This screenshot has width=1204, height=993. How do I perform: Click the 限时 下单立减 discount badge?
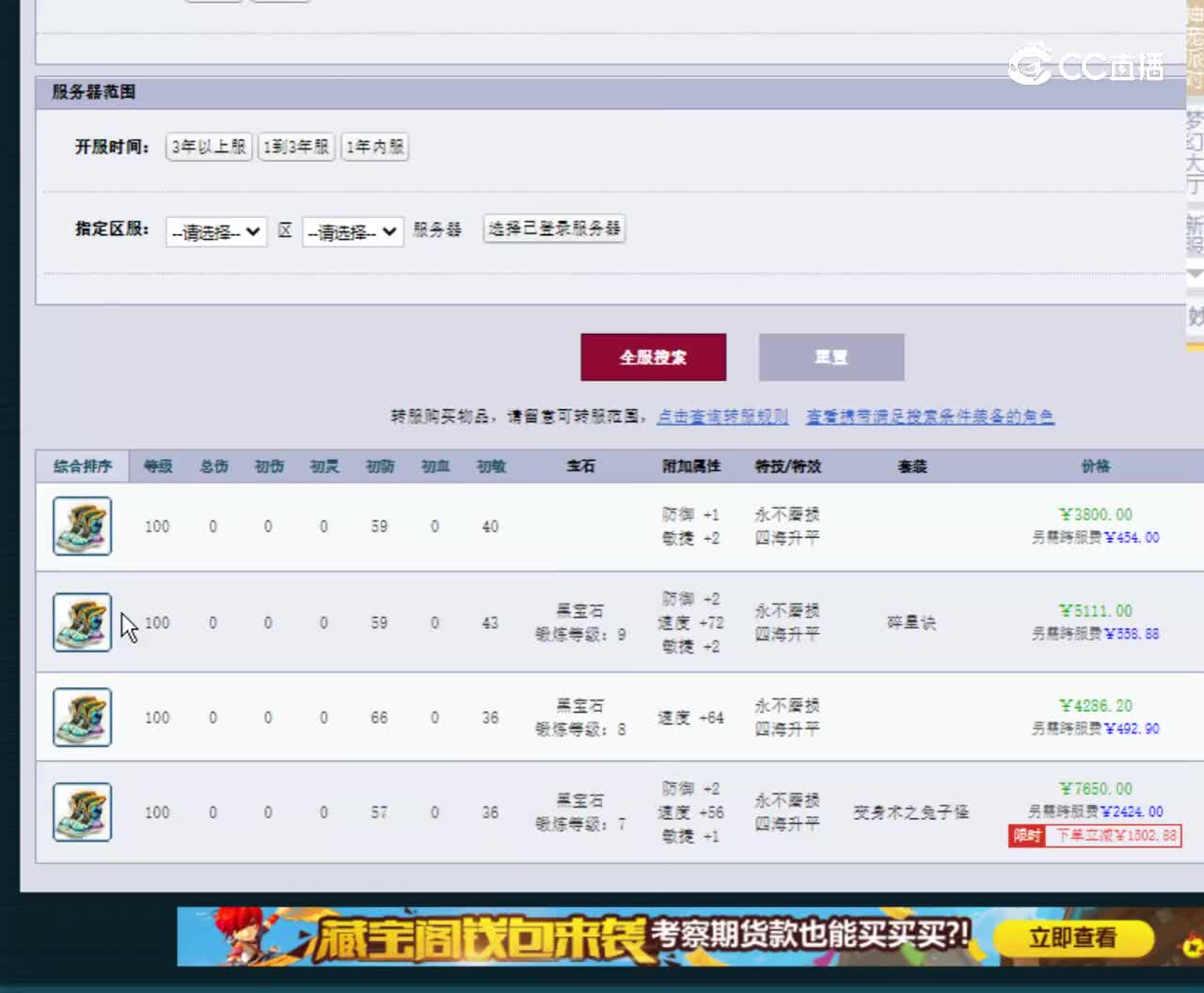coord(1095,835)
